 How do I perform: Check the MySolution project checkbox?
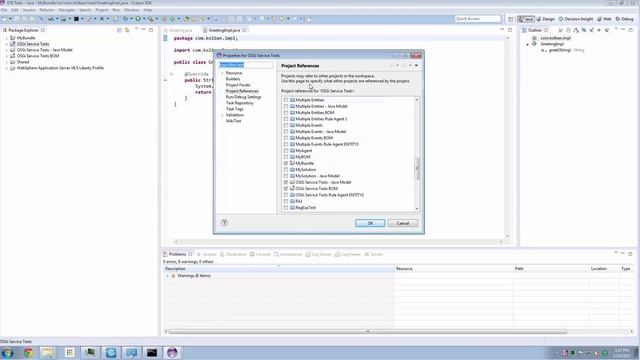[286, 169]
